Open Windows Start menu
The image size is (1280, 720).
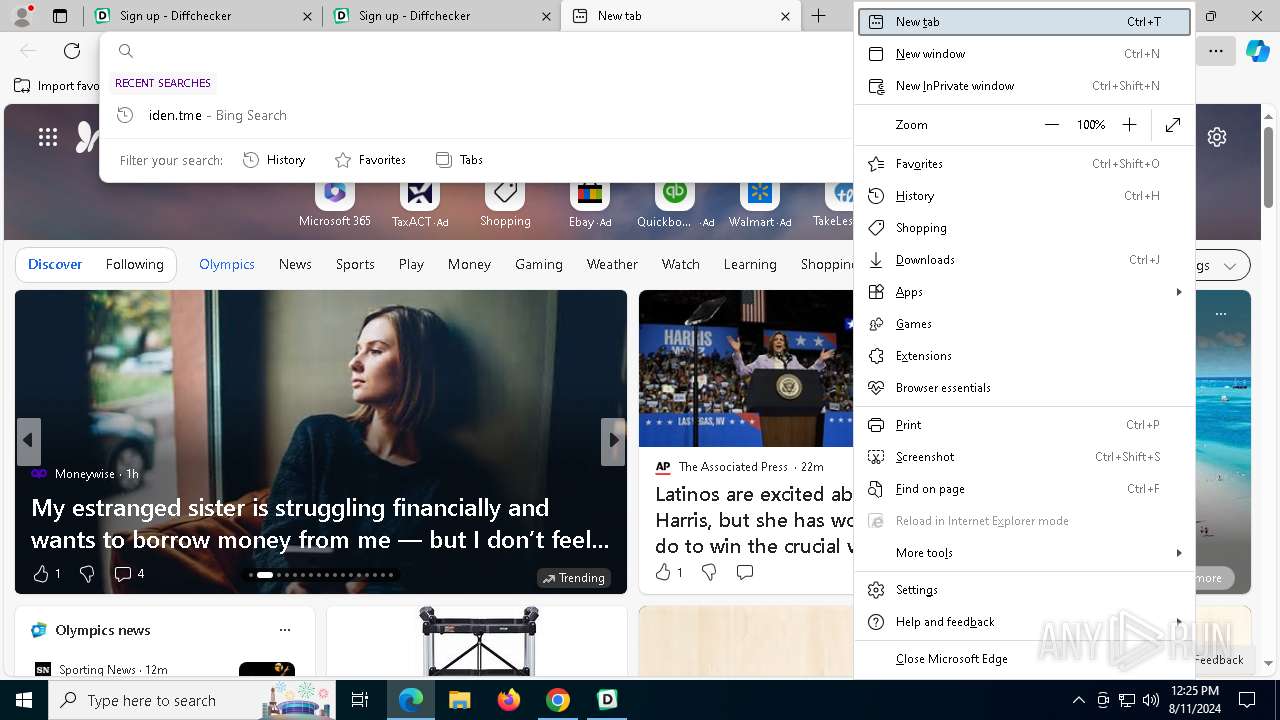click(23, 700)
